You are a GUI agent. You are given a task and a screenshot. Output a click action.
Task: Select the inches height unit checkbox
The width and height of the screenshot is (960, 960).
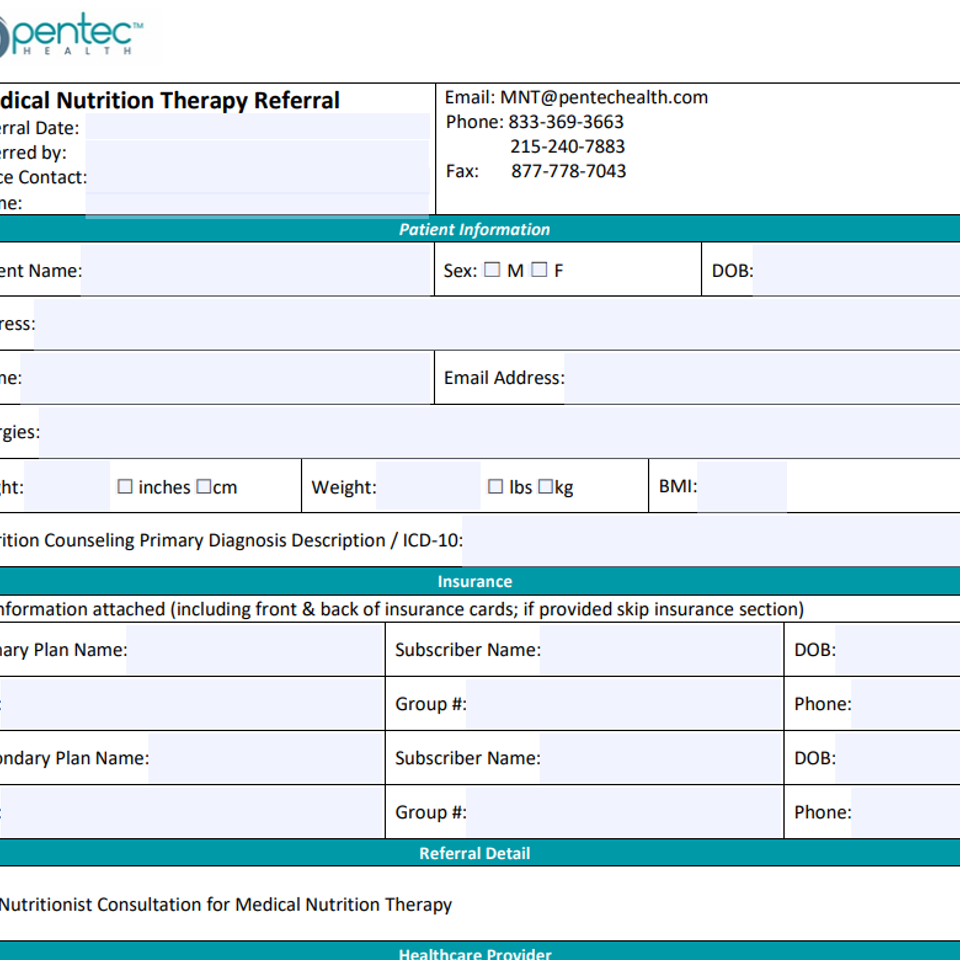click(x=125, y=487)
